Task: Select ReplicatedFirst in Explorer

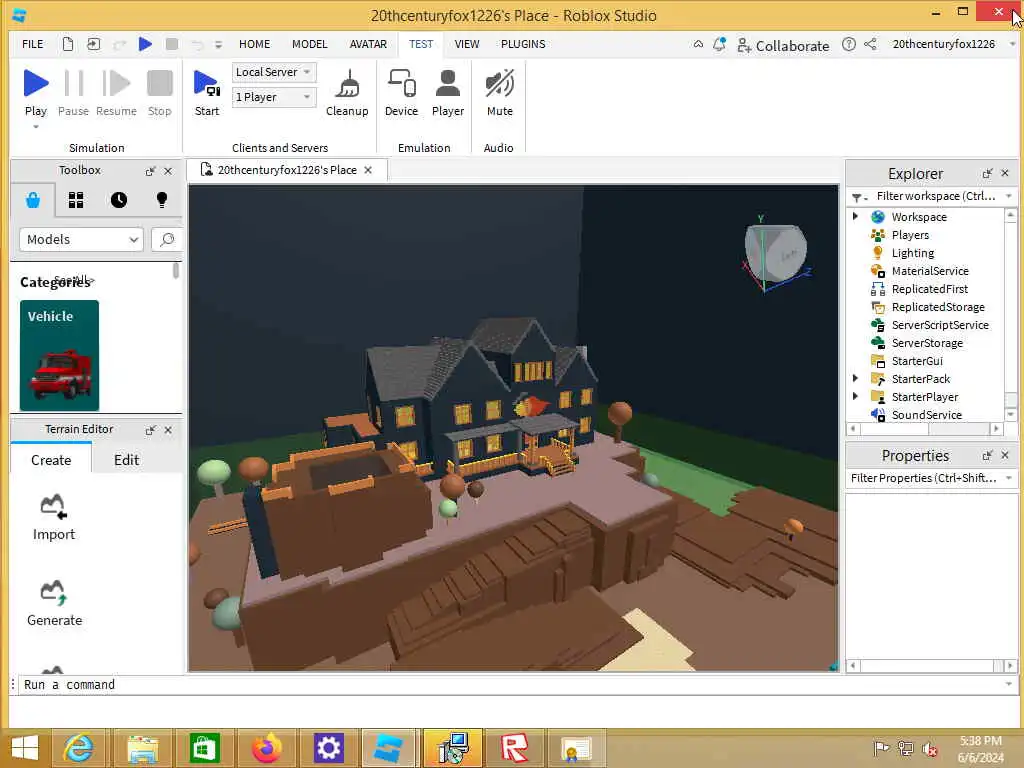Action: 929,289
